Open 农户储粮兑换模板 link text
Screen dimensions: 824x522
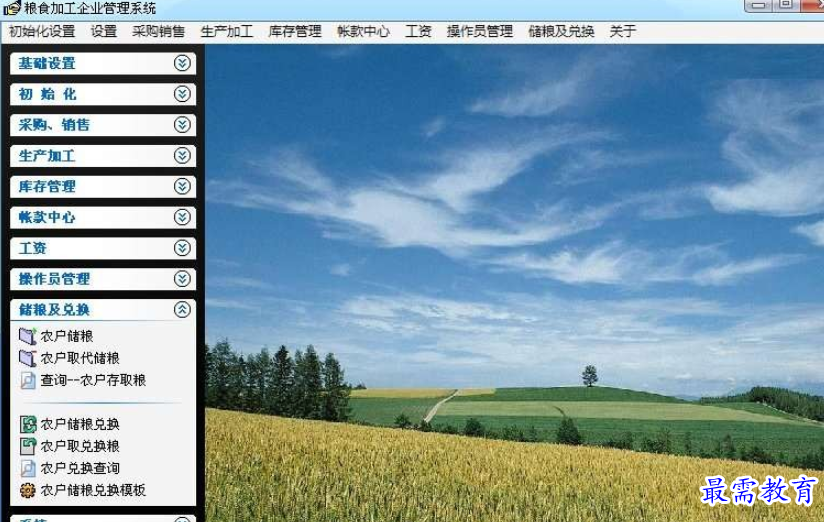pyautogui.click(x=93, y=490)
